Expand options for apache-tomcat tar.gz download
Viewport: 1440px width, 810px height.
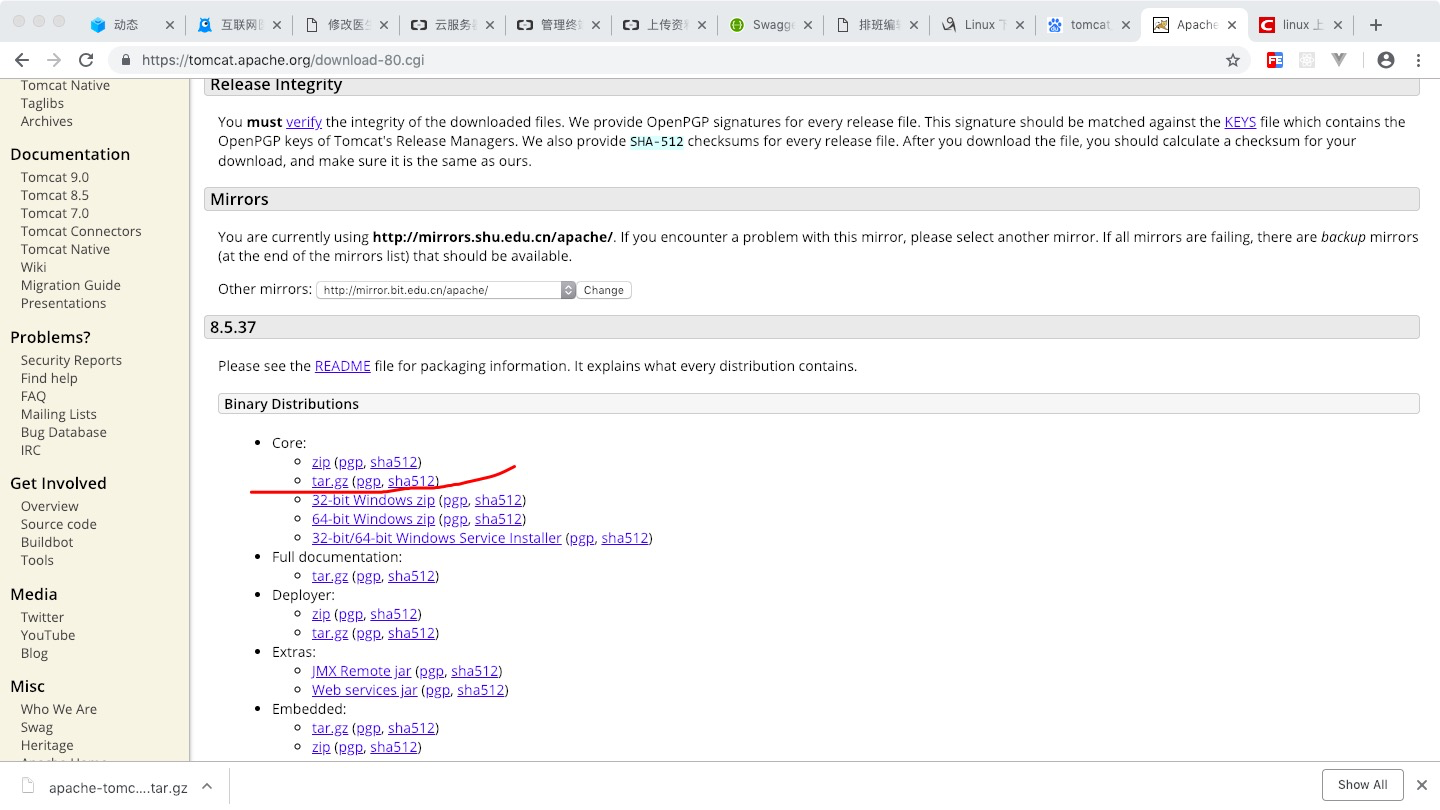coord(207,786)
